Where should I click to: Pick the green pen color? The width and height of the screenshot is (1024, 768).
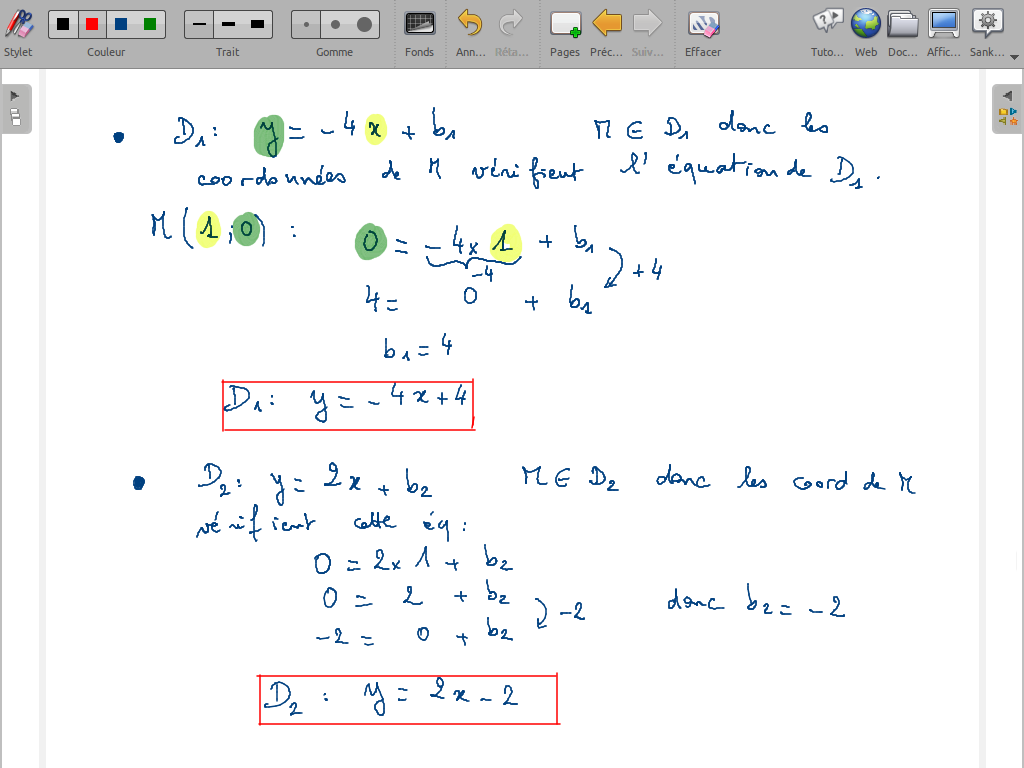[150, 24]
